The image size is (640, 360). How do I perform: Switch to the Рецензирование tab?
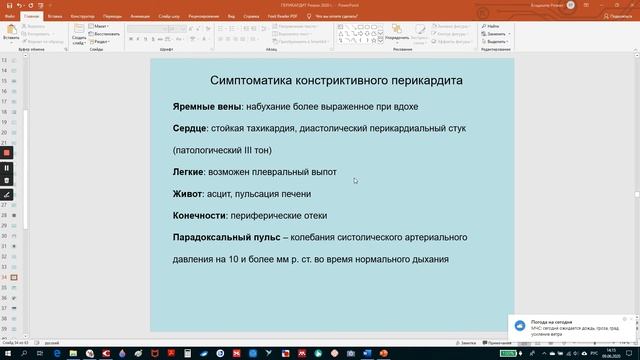click(203, 16)
